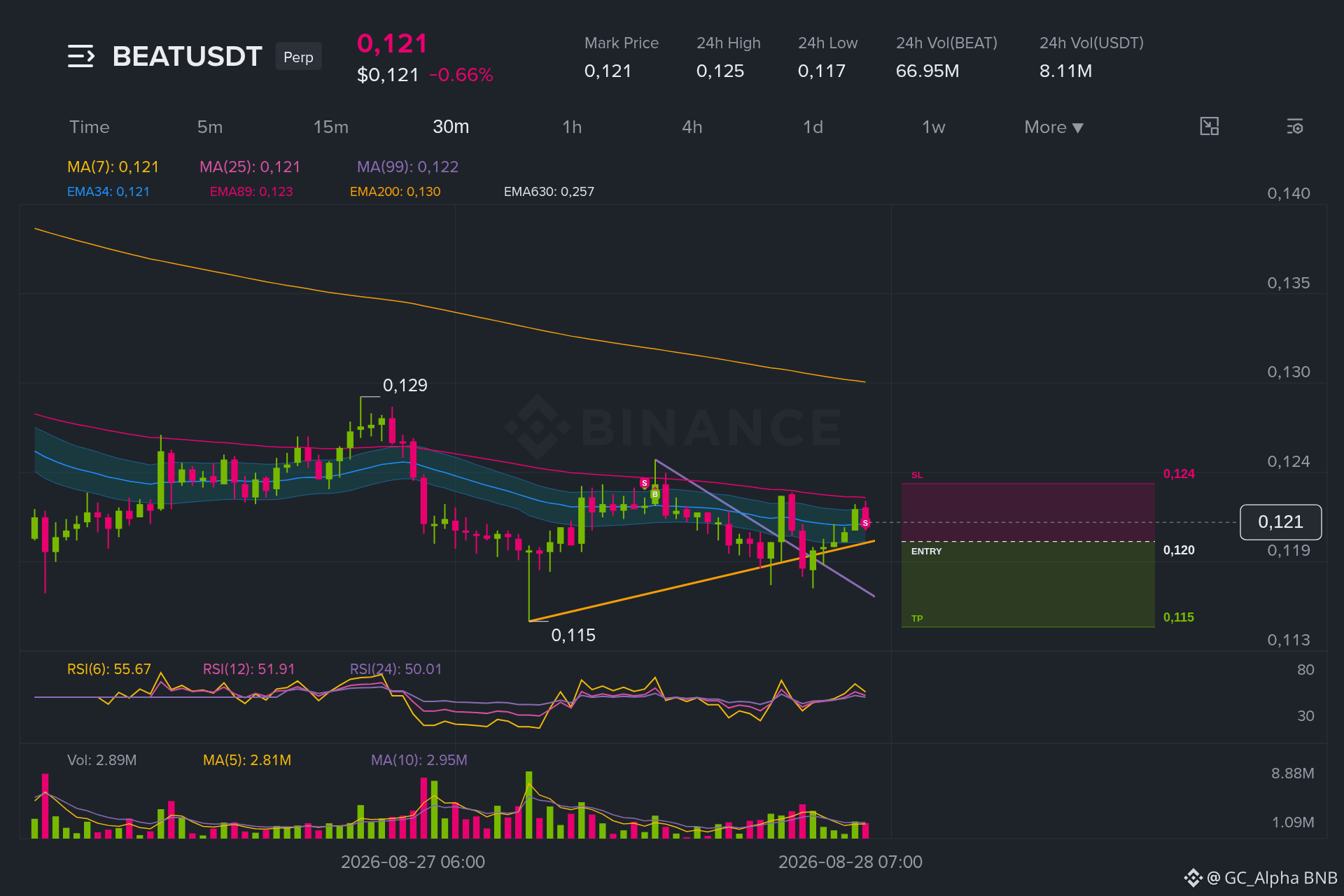The image size is (1344, 896).
Task: Select the Time chart tab
Action: pos(90,127)
